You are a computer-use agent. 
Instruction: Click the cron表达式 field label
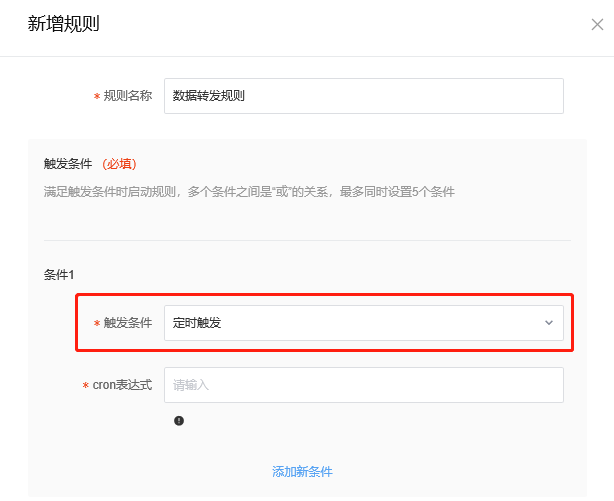pyautogui.click(x=122, y=385)
